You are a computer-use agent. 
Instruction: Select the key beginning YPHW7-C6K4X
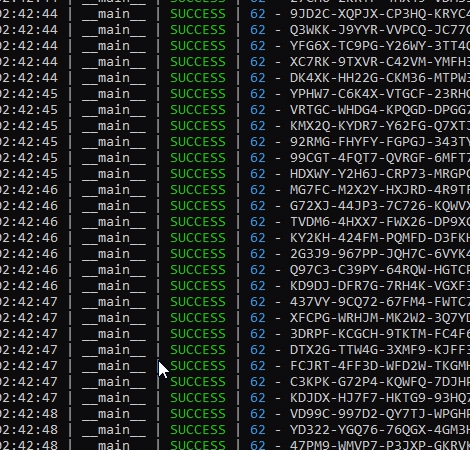tap(380, 94)
